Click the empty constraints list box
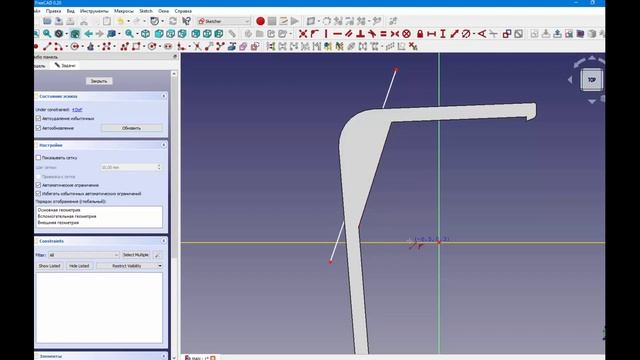This screenshot has width=640, height=360. (99, 308)
